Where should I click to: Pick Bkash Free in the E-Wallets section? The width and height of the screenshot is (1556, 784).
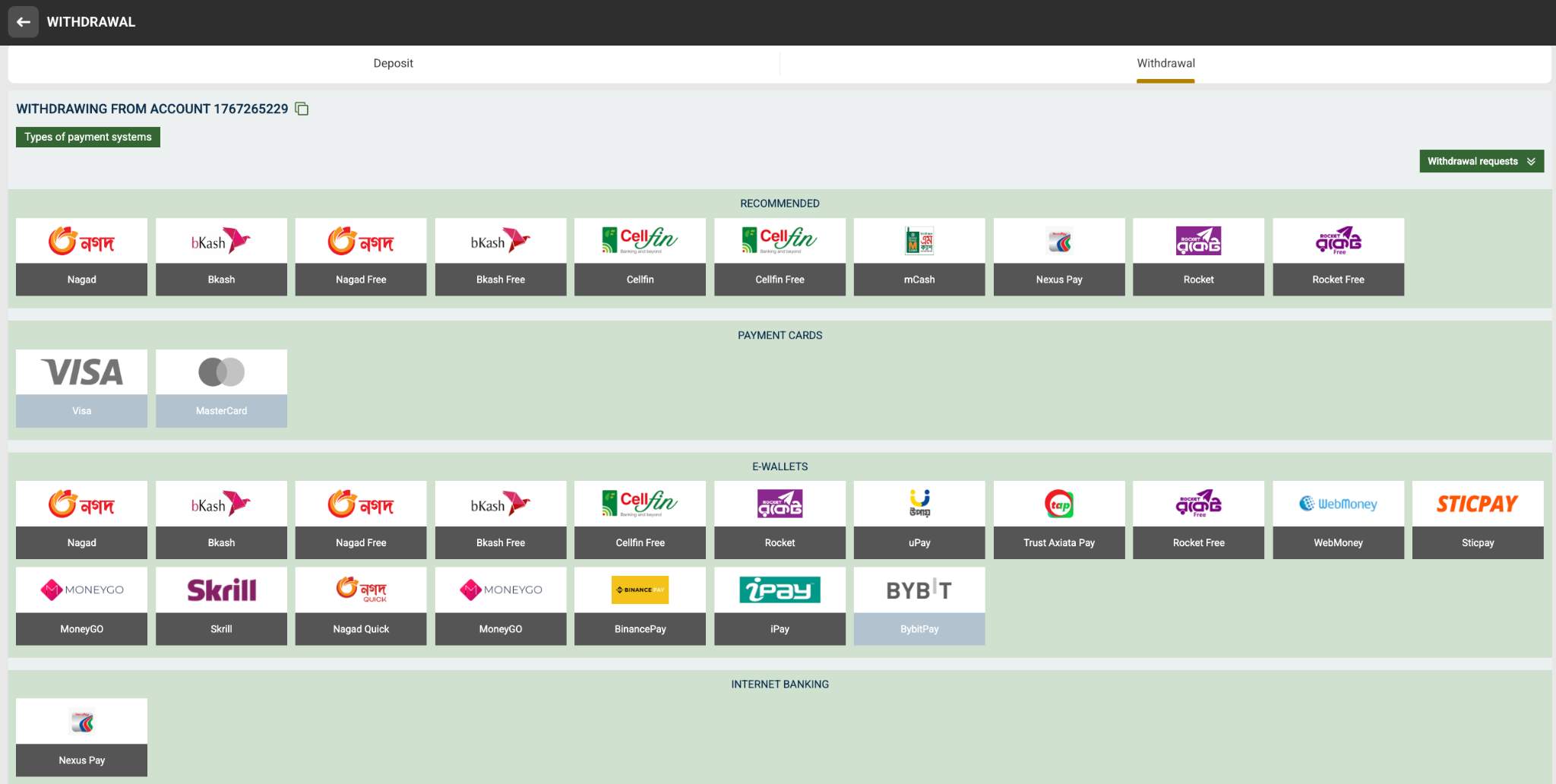point(501,520)
